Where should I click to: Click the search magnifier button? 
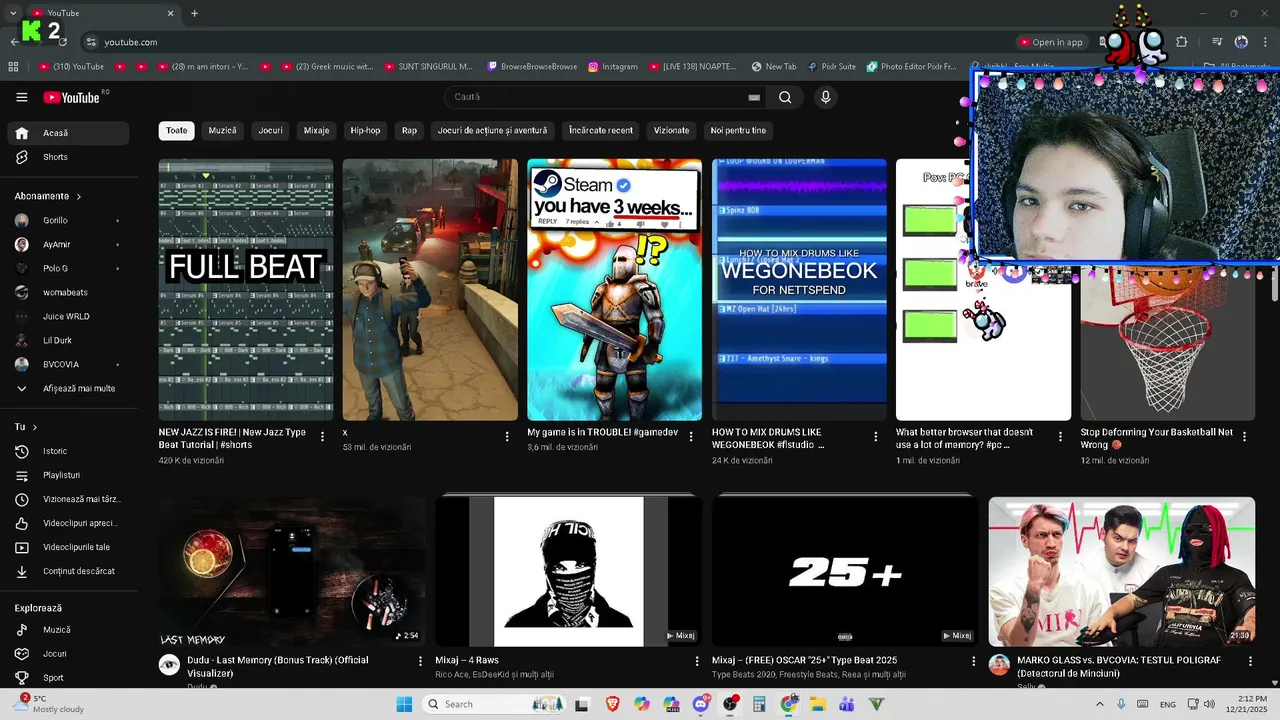785,97
